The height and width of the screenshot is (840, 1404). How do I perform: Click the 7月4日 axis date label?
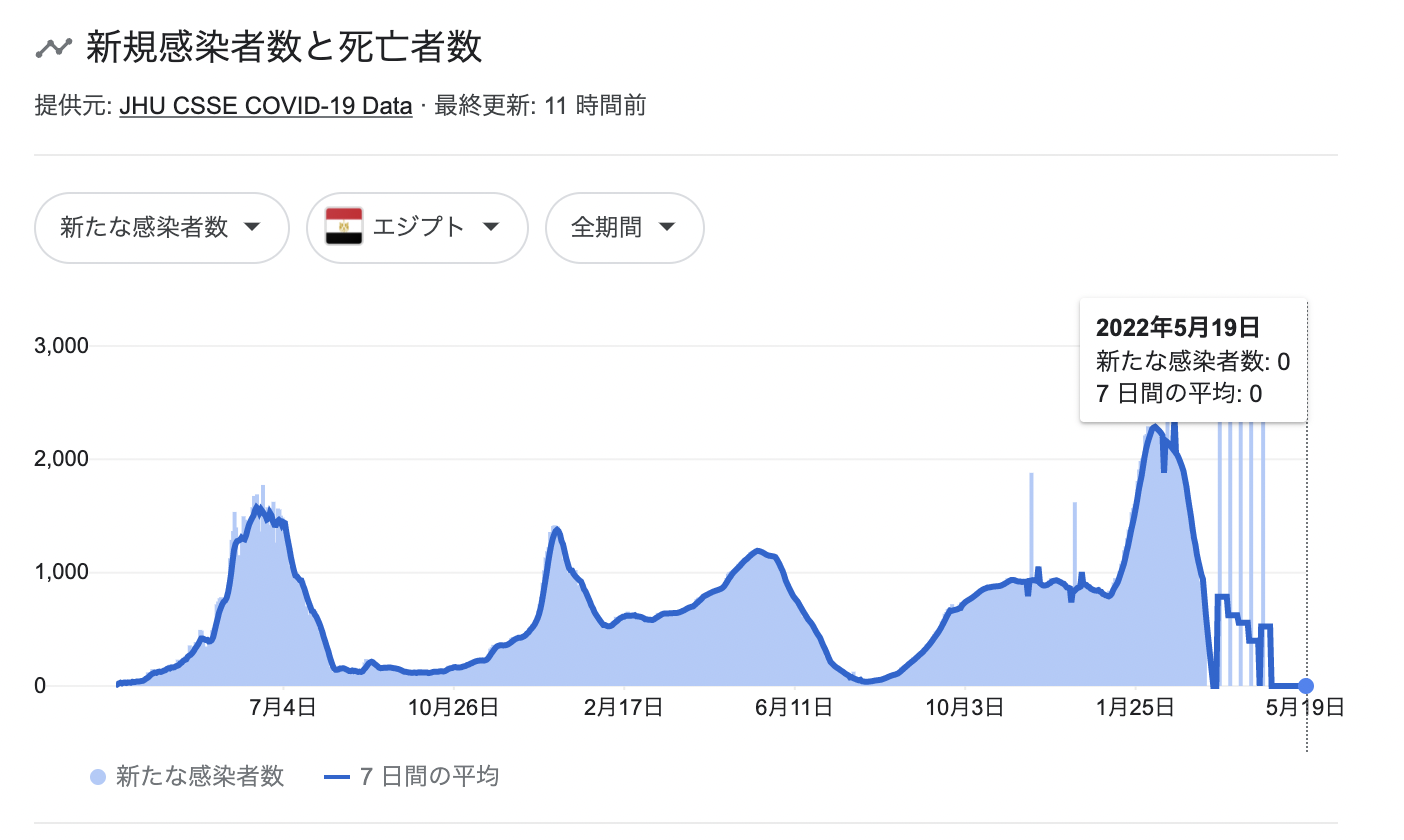coord(283,708)
